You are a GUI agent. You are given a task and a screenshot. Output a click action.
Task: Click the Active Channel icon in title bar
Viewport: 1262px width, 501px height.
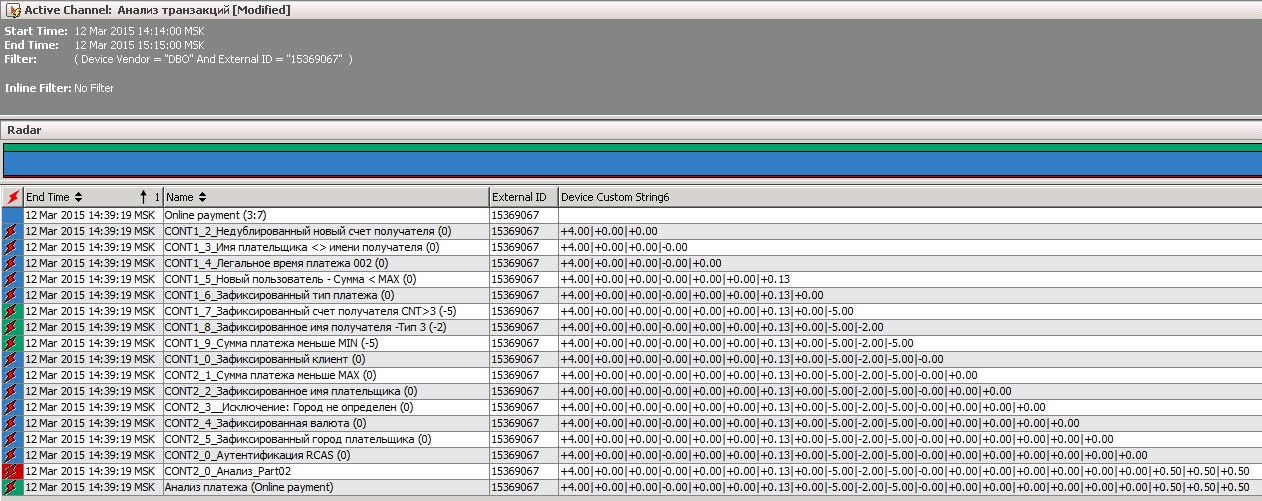point(13,10)
